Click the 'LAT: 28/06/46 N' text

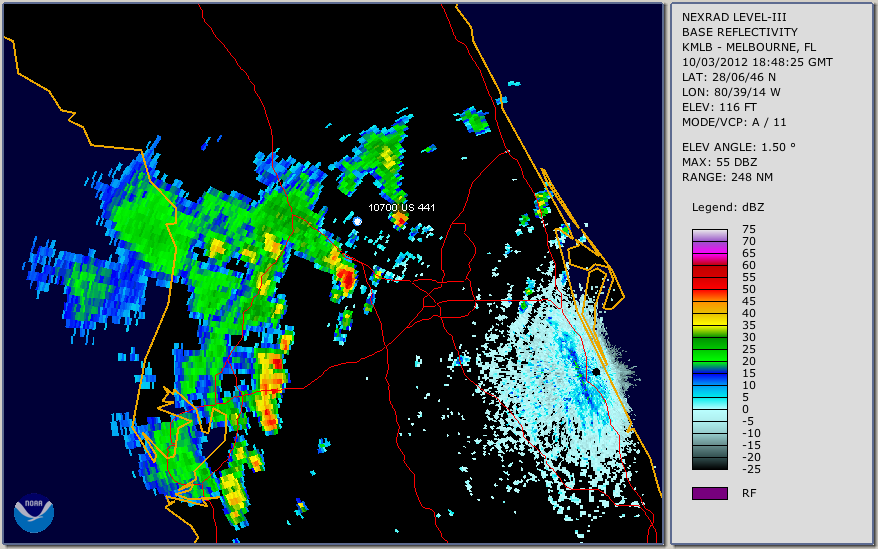(x=728, y=77)
